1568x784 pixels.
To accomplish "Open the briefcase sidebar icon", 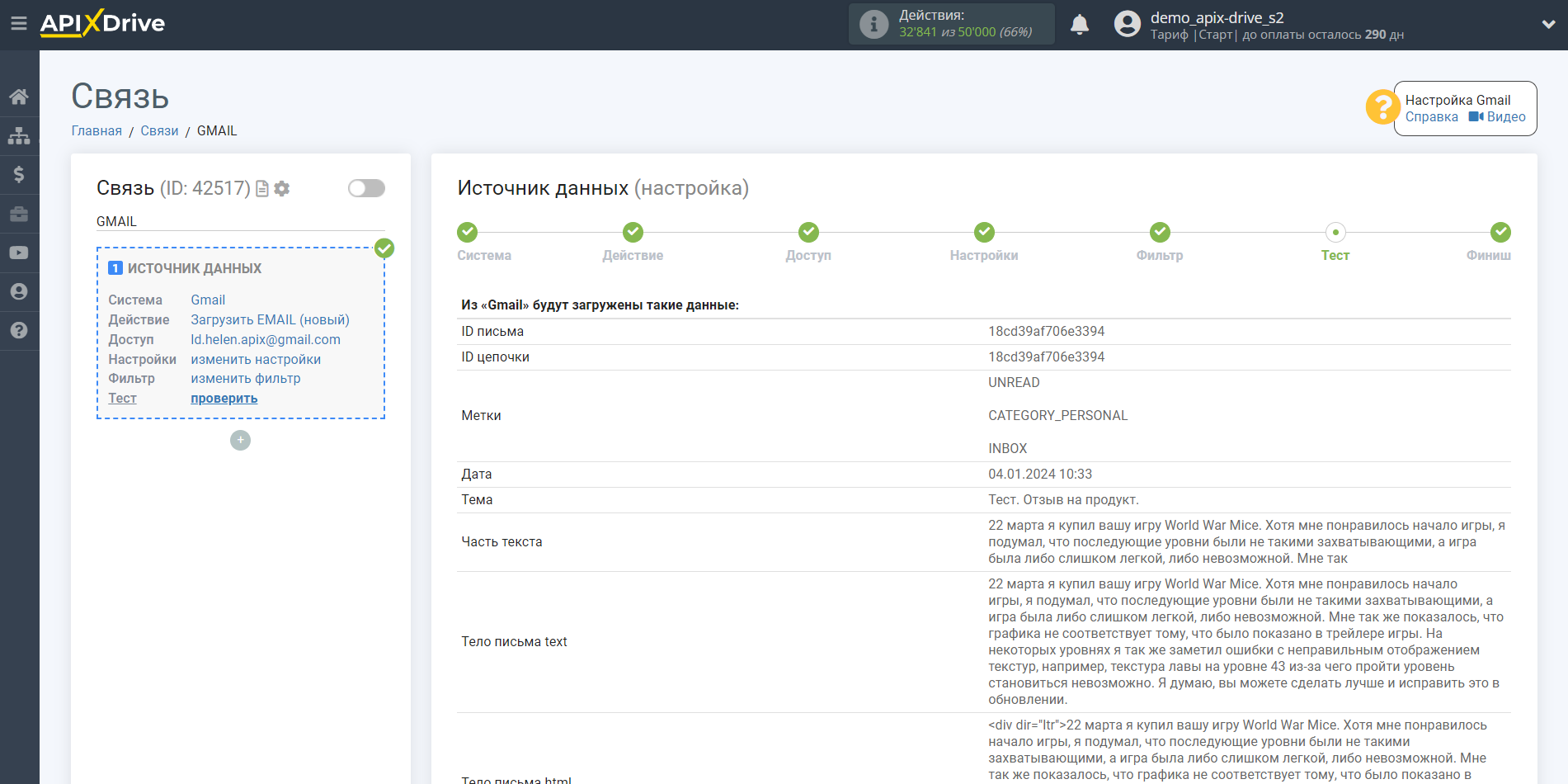I will [x=19, y=214].
